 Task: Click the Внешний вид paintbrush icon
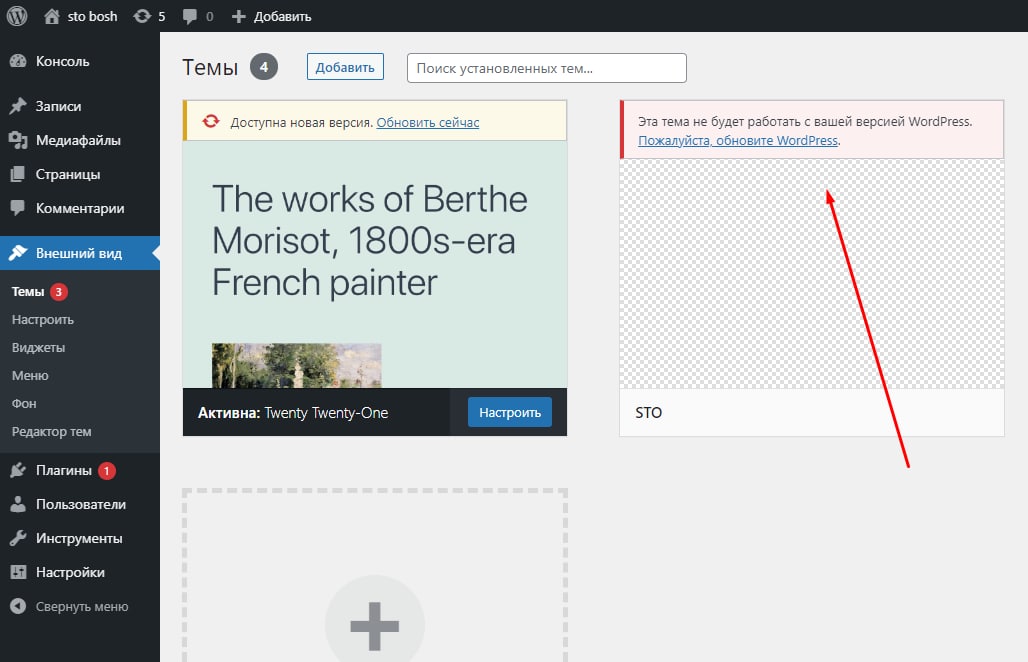(x=18, y=253)
